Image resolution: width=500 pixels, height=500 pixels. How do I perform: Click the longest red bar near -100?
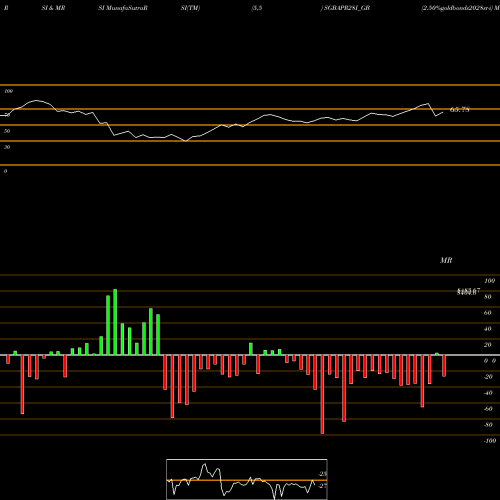coord(322,394)
